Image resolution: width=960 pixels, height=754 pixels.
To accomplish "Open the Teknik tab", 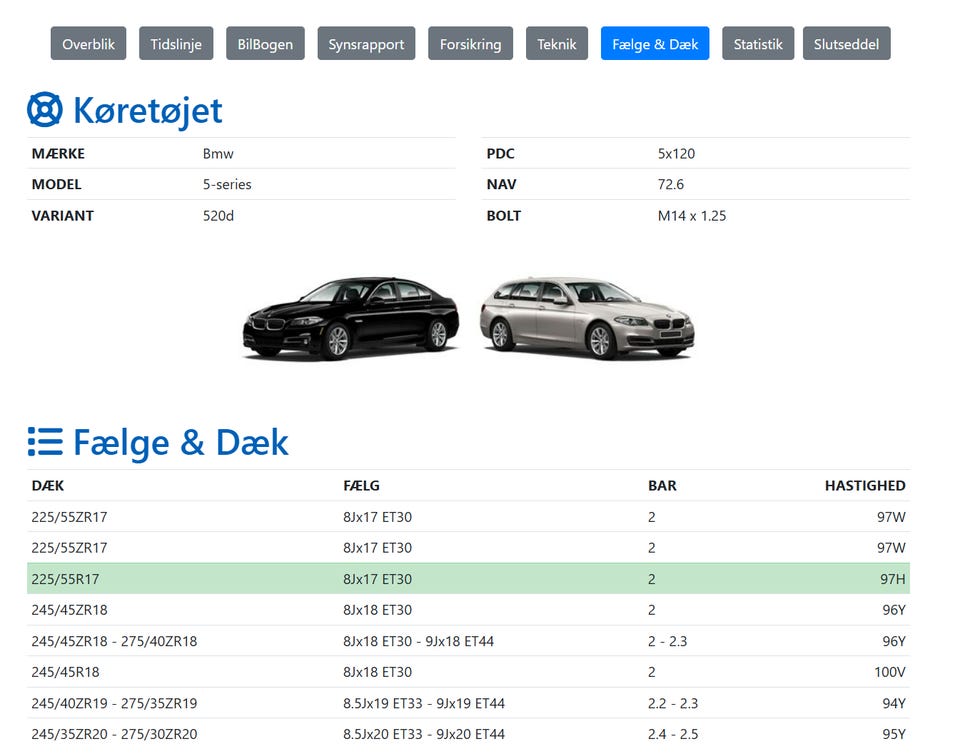I will coord(557,43).
